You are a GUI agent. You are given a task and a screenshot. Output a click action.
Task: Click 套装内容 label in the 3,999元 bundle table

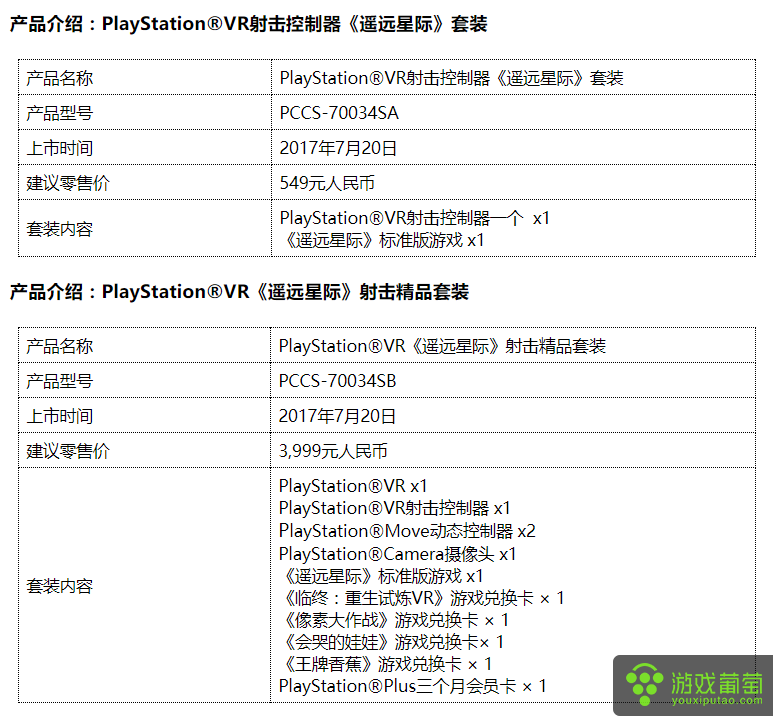pyautogui.click(x=60, y=586)
